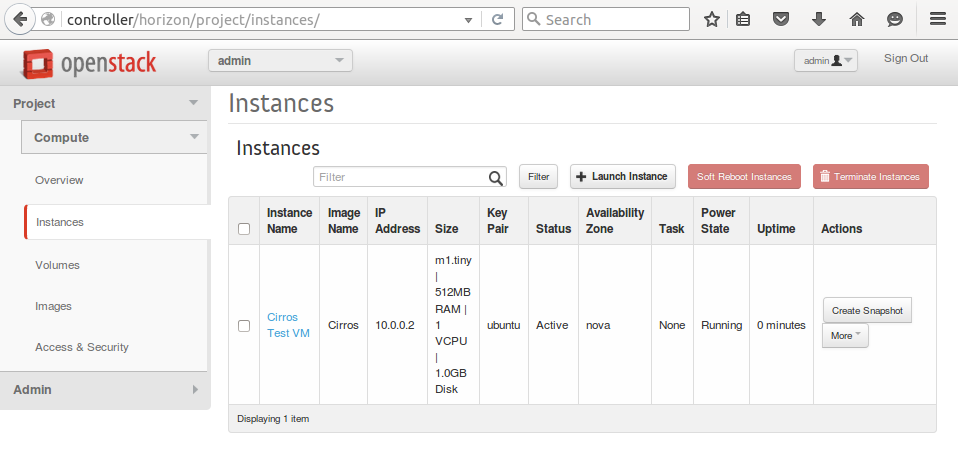Check the select-all instances checkbox
This screenshot has width=958, height=470.
click(244, 229)
